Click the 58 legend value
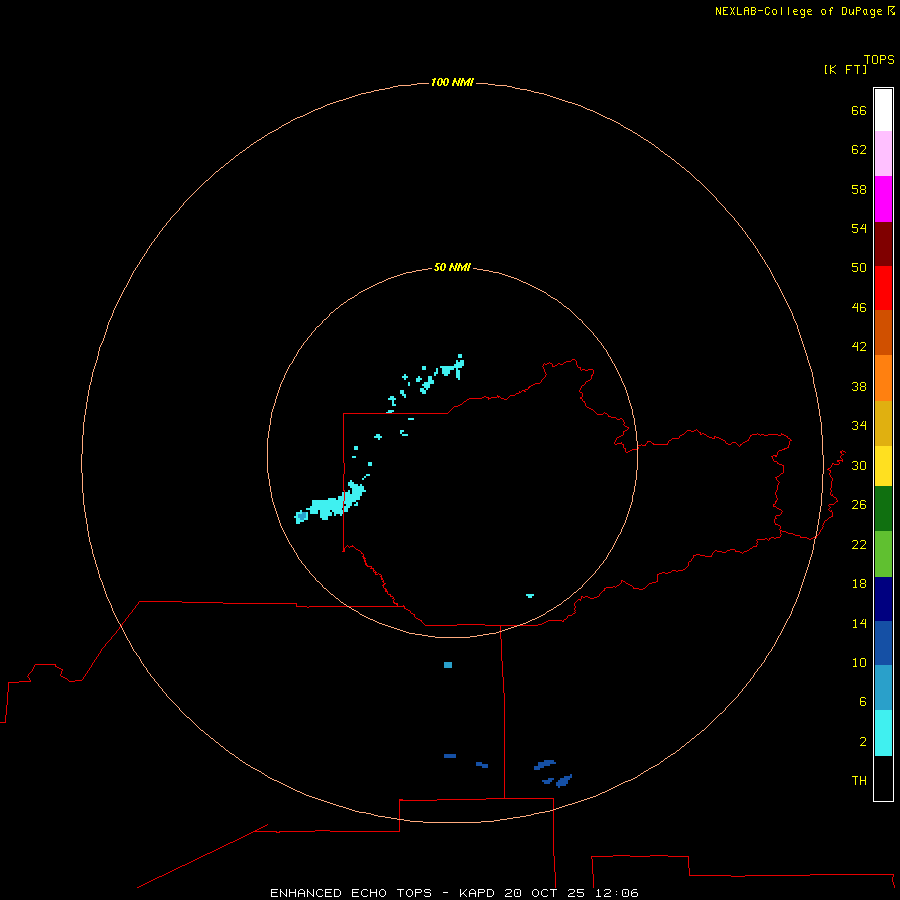The width and height of the screenshot is (900, 900). point(859,190)
